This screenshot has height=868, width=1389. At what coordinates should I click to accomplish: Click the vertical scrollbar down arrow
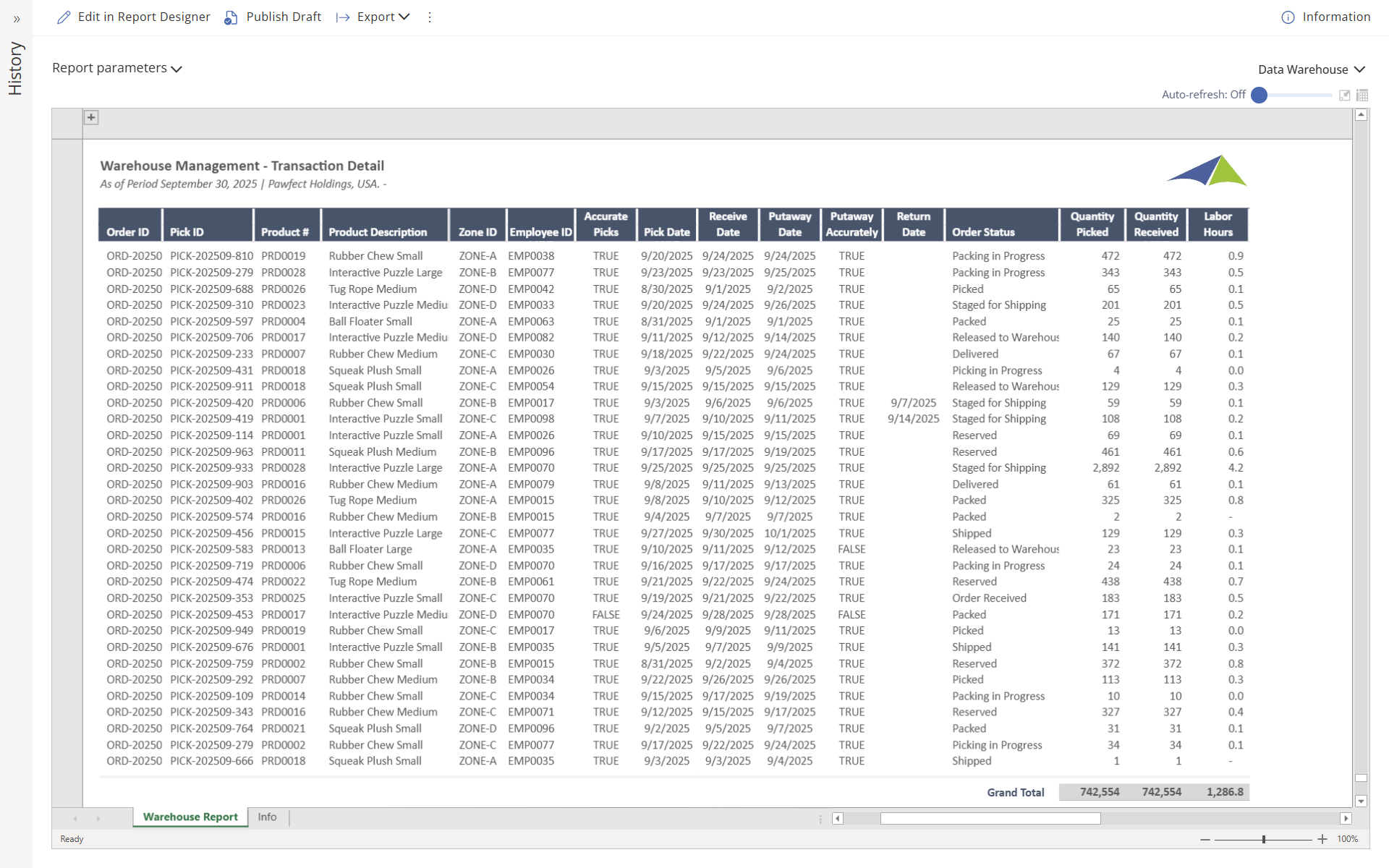point(1361,801)
